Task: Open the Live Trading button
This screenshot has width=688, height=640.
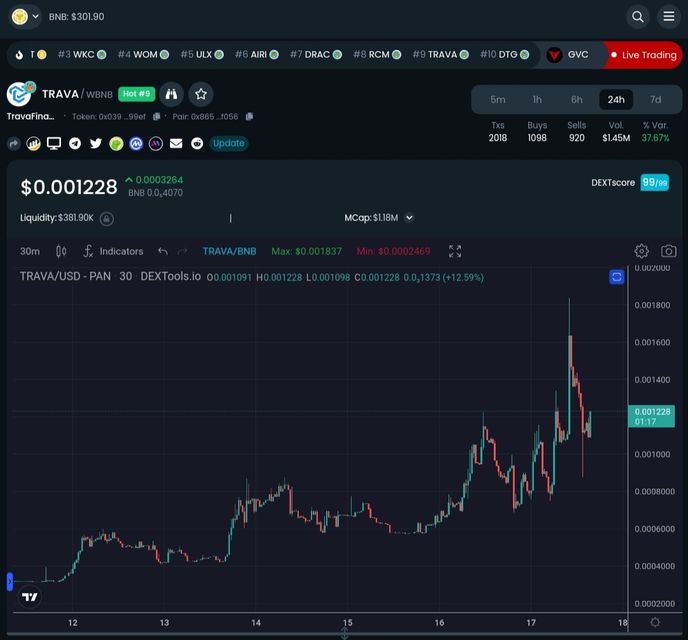Action: point(644,55)
